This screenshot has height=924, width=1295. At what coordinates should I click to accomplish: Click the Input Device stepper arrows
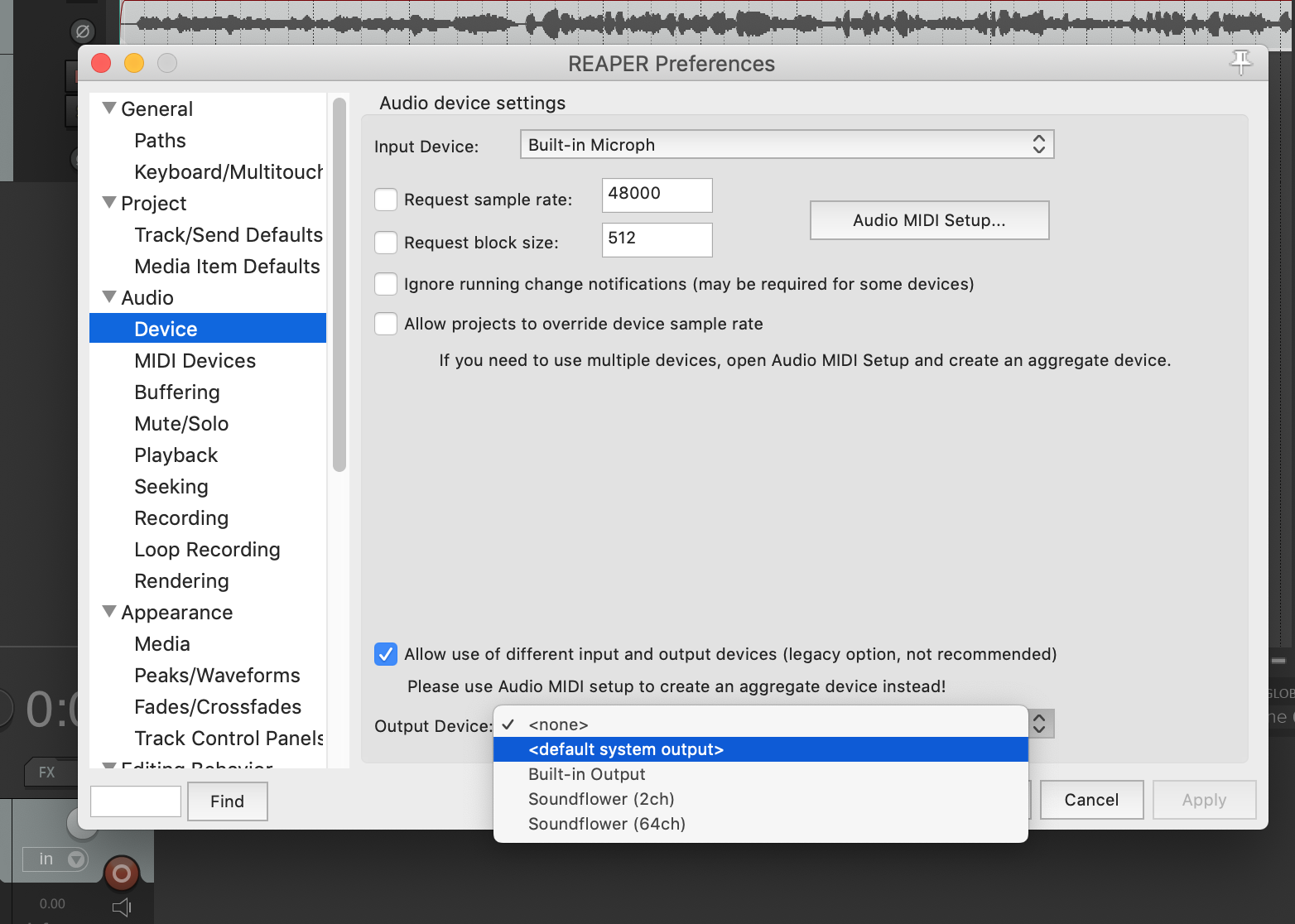pyautogui.click(x=1039, y=143)
